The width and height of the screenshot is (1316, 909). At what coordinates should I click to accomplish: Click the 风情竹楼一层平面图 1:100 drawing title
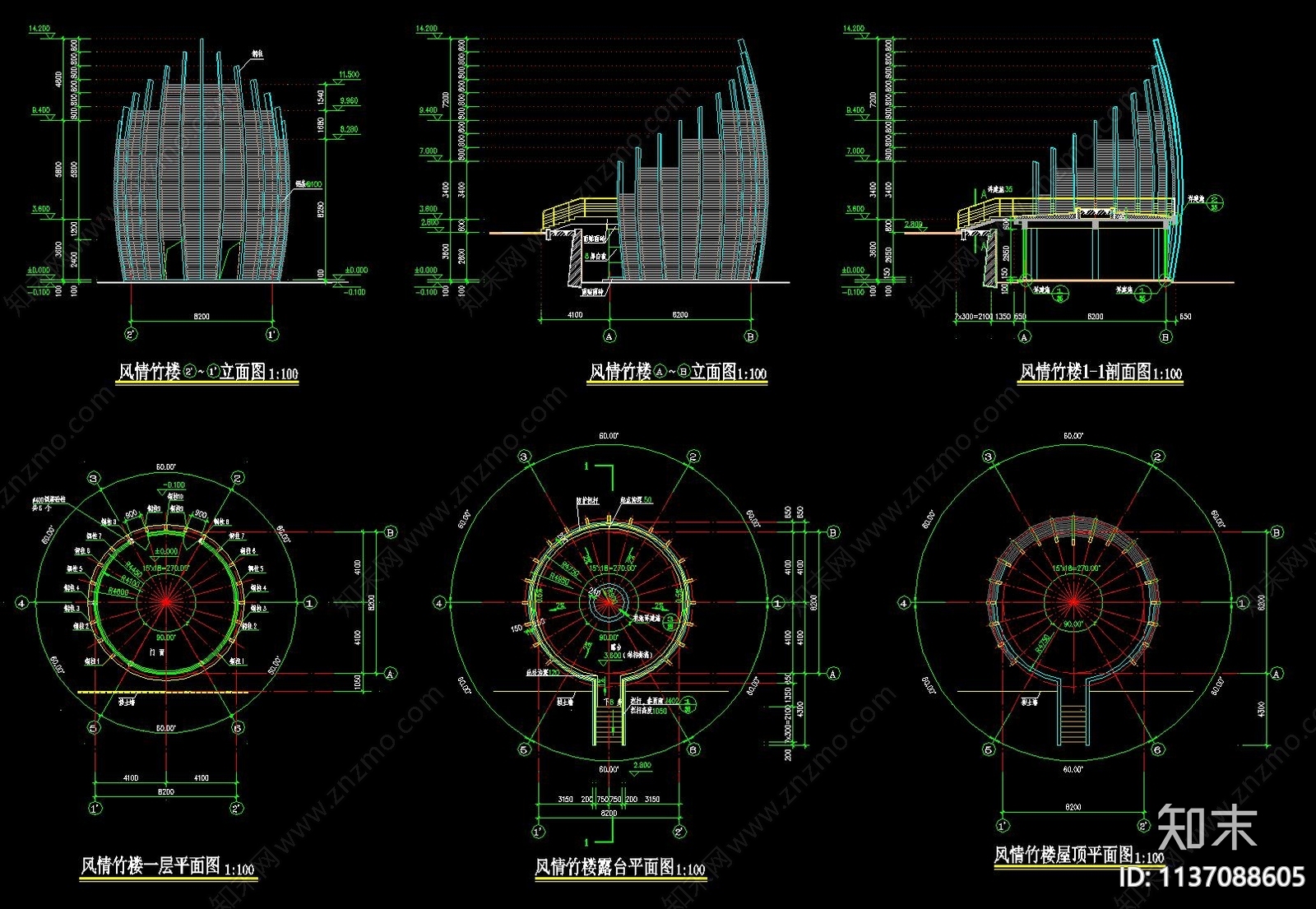point(168,866)
